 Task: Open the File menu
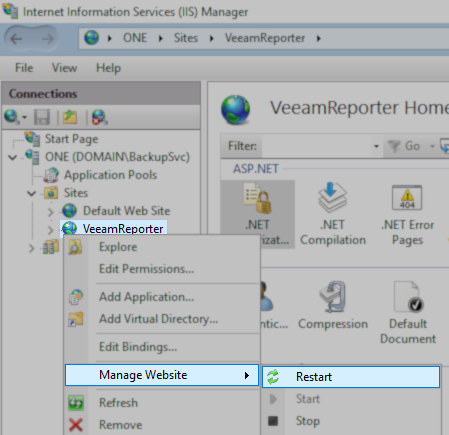pos(24,68)
